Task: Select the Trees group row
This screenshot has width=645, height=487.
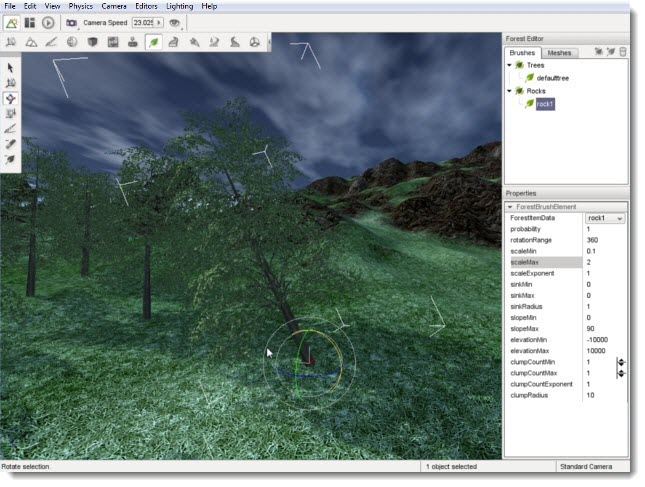Action: 536,65
